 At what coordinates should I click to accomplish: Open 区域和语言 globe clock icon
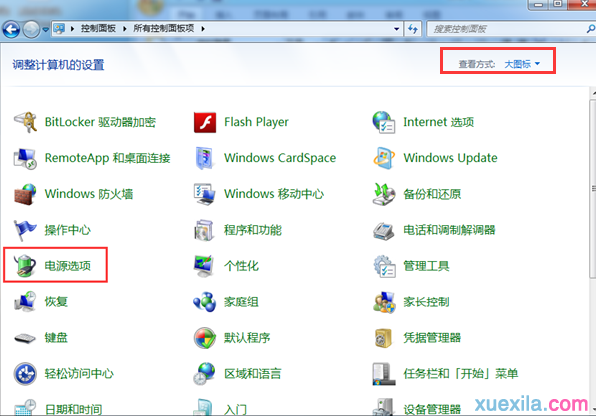[x=204, y=373]
